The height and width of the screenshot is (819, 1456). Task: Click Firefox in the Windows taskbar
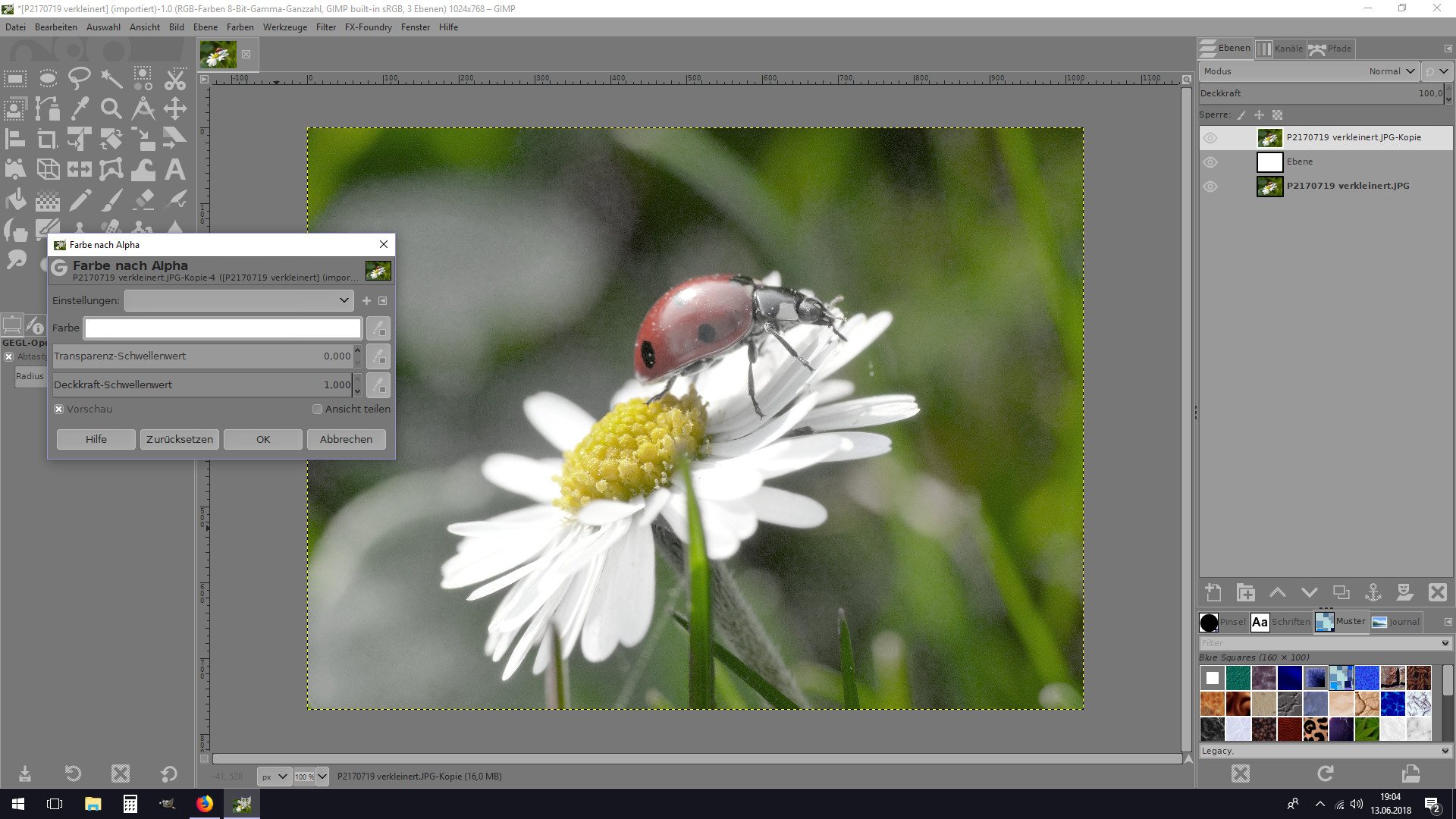205,804
